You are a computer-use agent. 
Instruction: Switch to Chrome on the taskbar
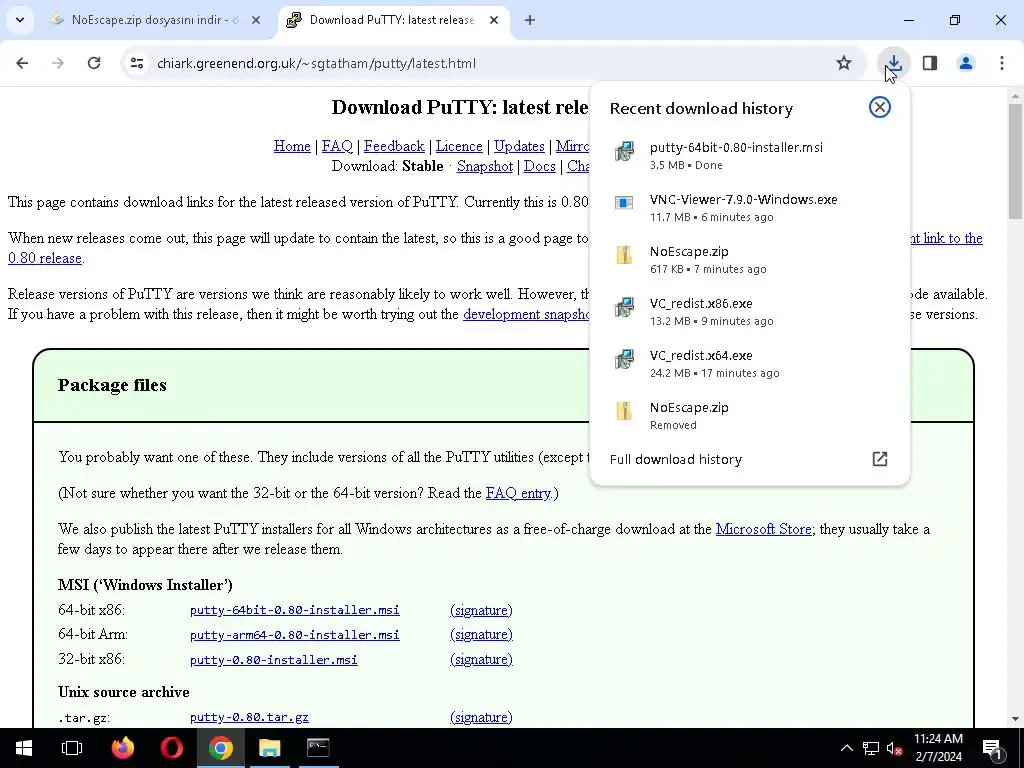tap(221, 748)
